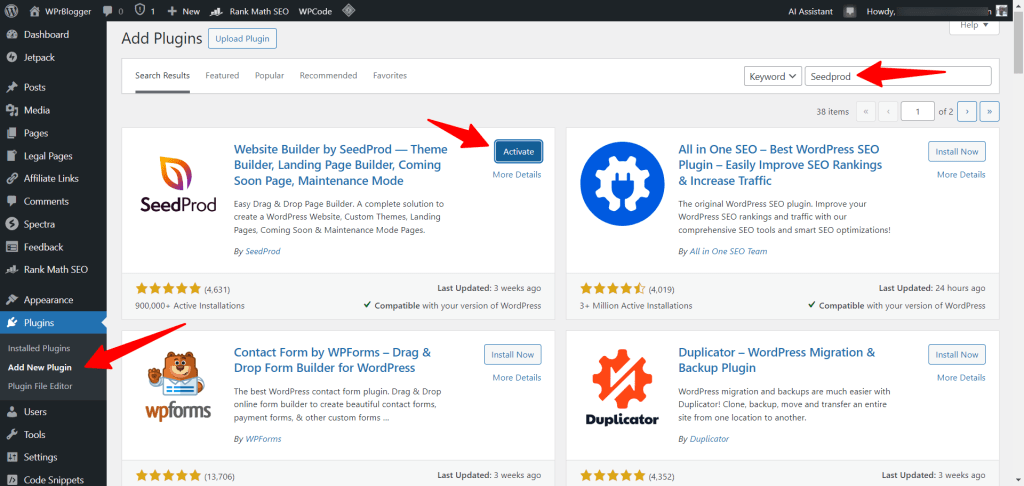Click the diamond icon in admin bar
Viewport: 1024px width, 486px height.
pyautogui.click(x=349, y=10)
